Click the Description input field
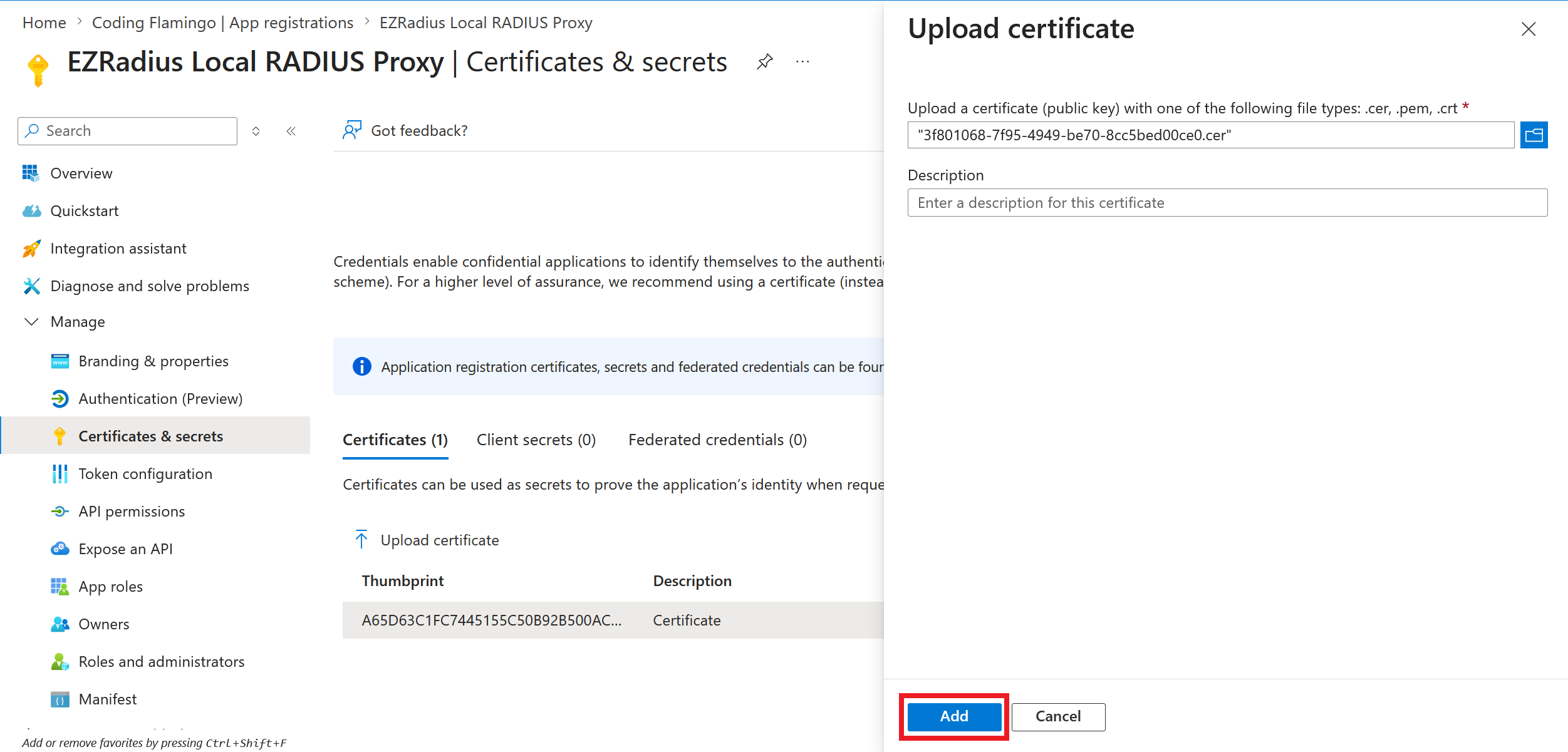1568x752 pixels. (1227, 203)
